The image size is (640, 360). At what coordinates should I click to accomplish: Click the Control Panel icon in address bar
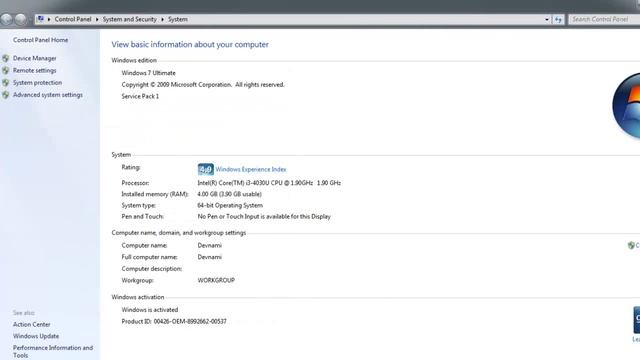pos(40,19)
